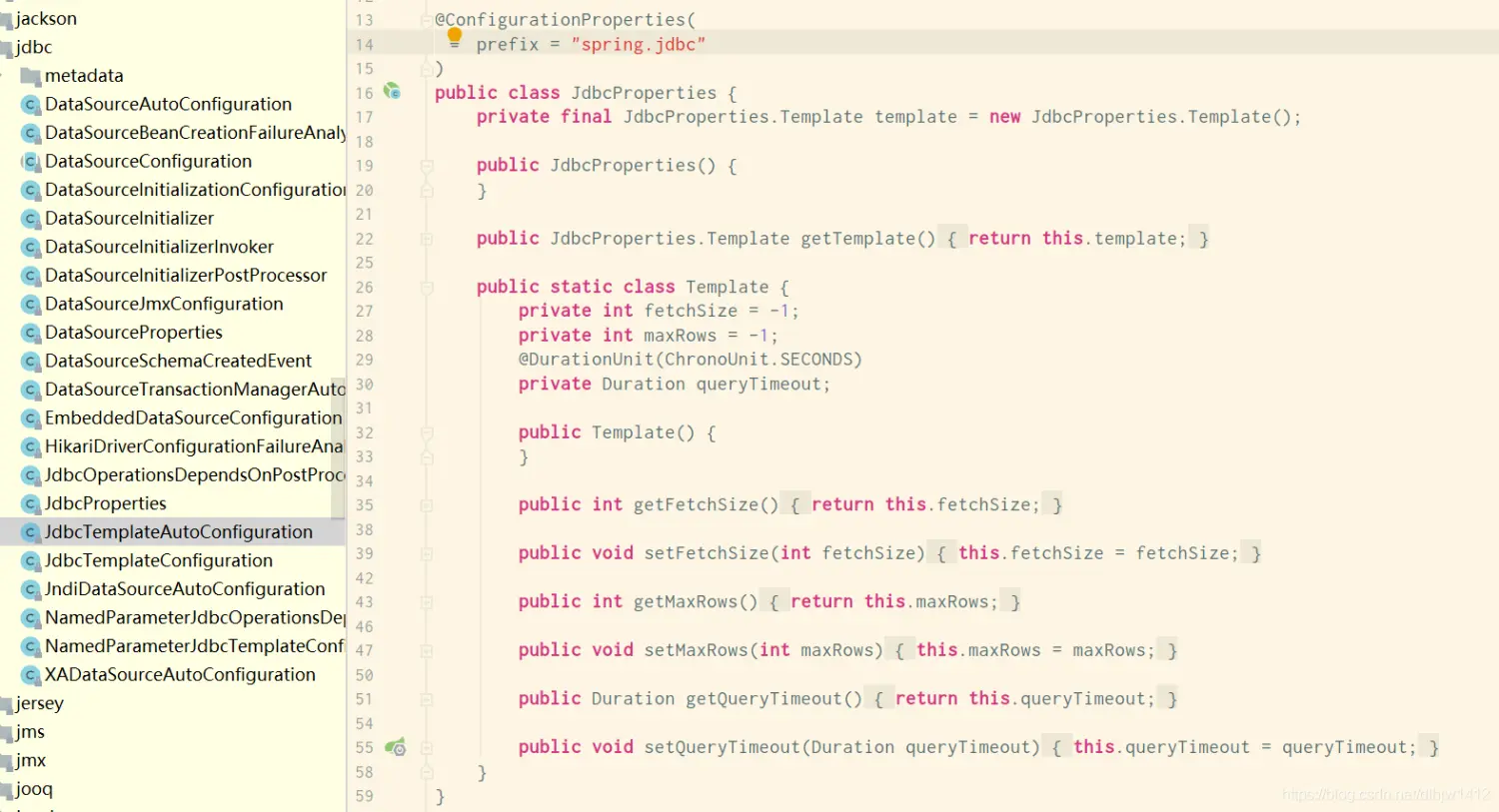Collapse the Template class fold on line 26
Screen dimensions: 1499x812
pyautogui.click(x=426, y=287)
